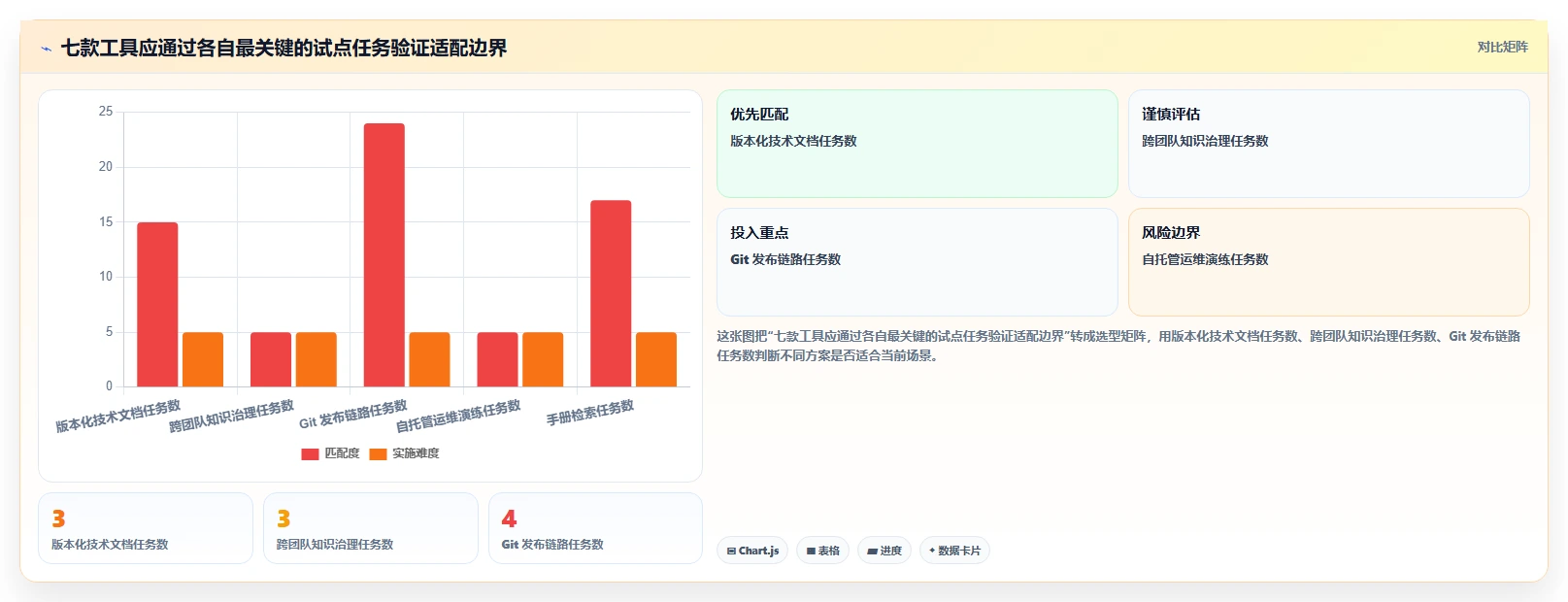Click the x-axis label 手册检索任务数
This screenshot has width=1568, height=602.
(590, 413)
